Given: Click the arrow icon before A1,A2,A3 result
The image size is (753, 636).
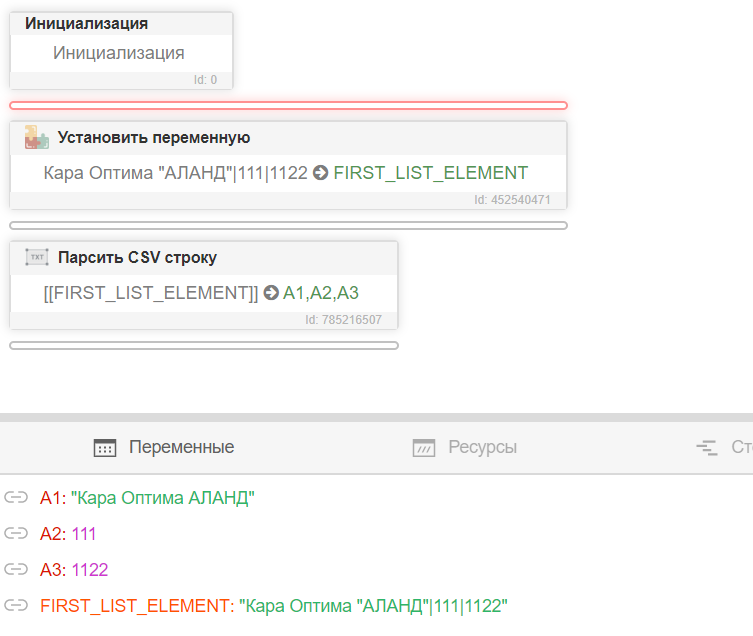Looking at the screenshot, I should 270,293.
